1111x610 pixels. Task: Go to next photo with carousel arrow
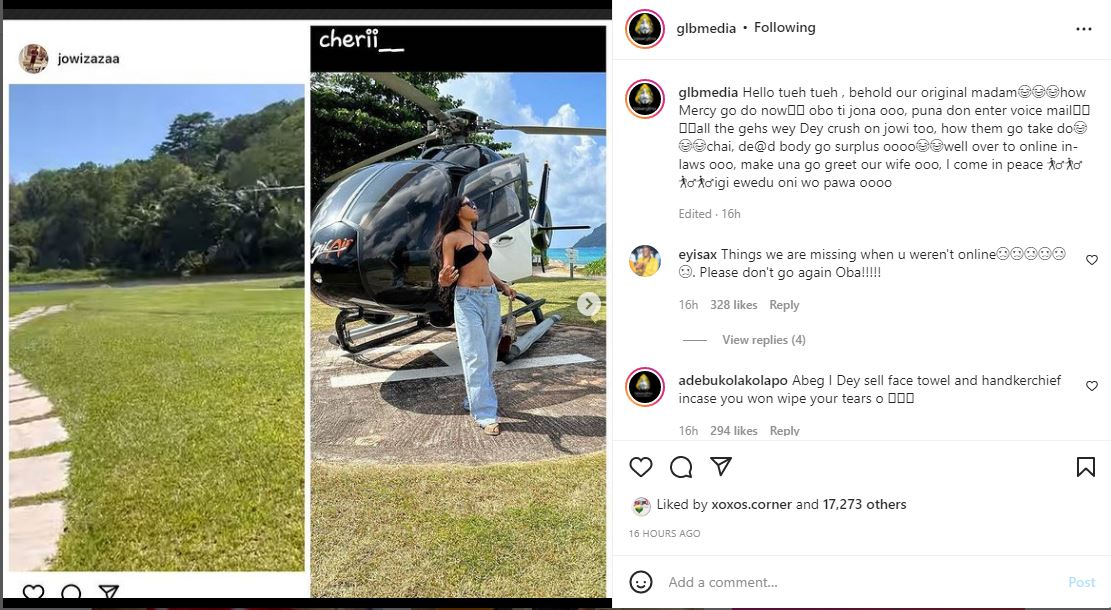587,305
